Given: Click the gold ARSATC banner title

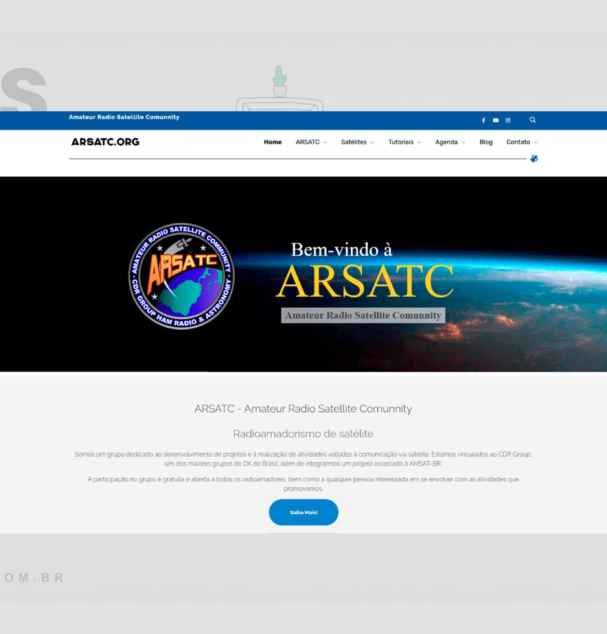Looking at the screenshot, I should point(365,282).
